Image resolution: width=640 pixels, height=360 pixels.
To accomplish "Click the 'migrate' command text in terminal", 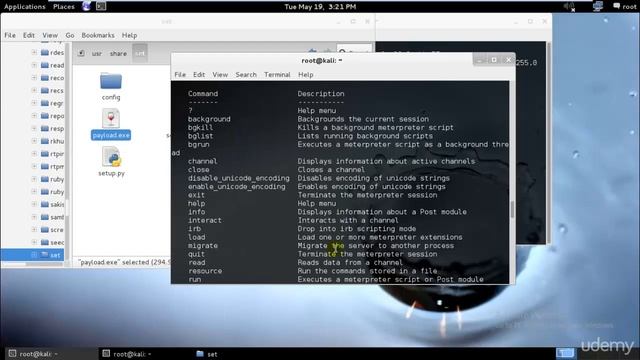I will tap(203, 246).
